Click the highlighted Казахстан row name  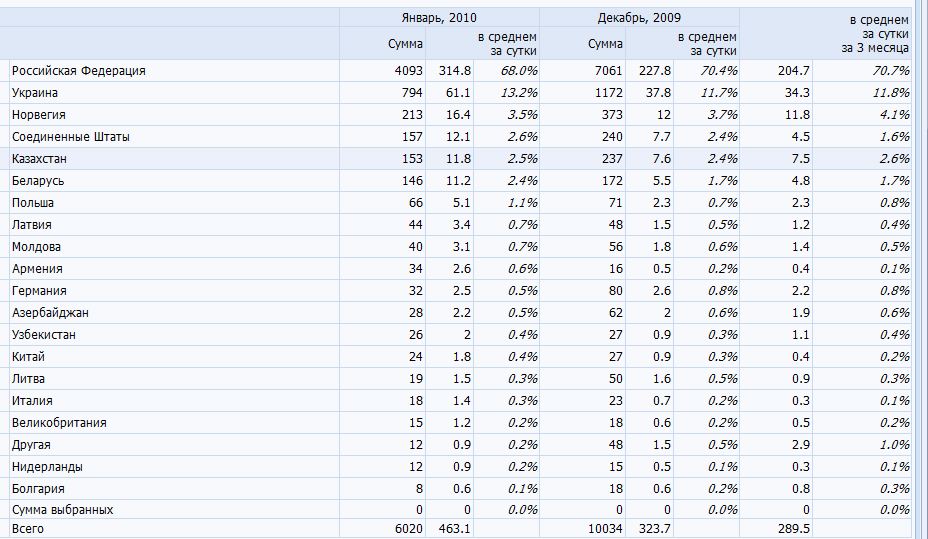coord(39,159)
